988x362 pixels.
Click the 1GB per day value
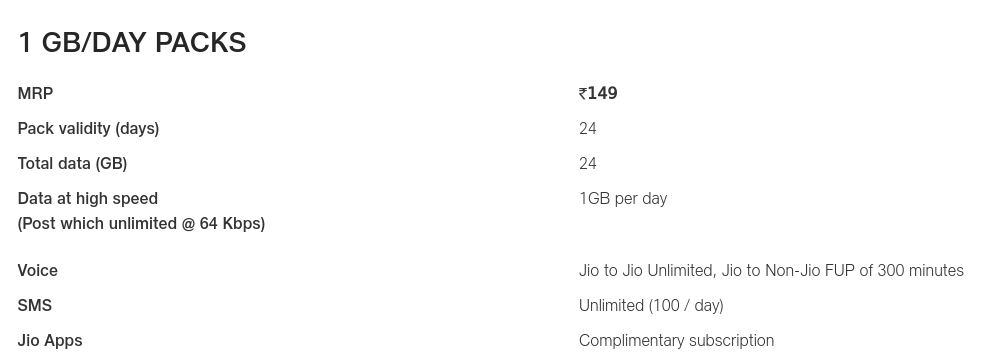[623, 198]
